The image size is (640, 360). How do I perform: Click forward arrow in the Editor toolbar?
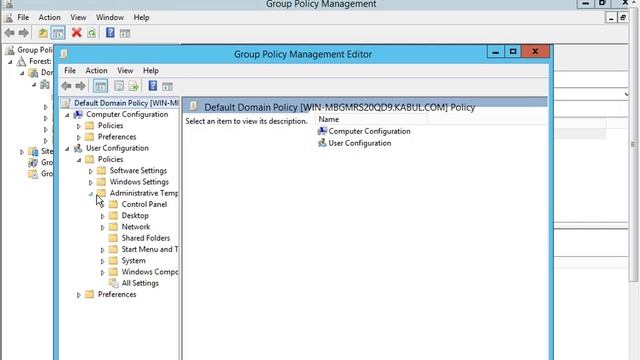click(80, 86)
